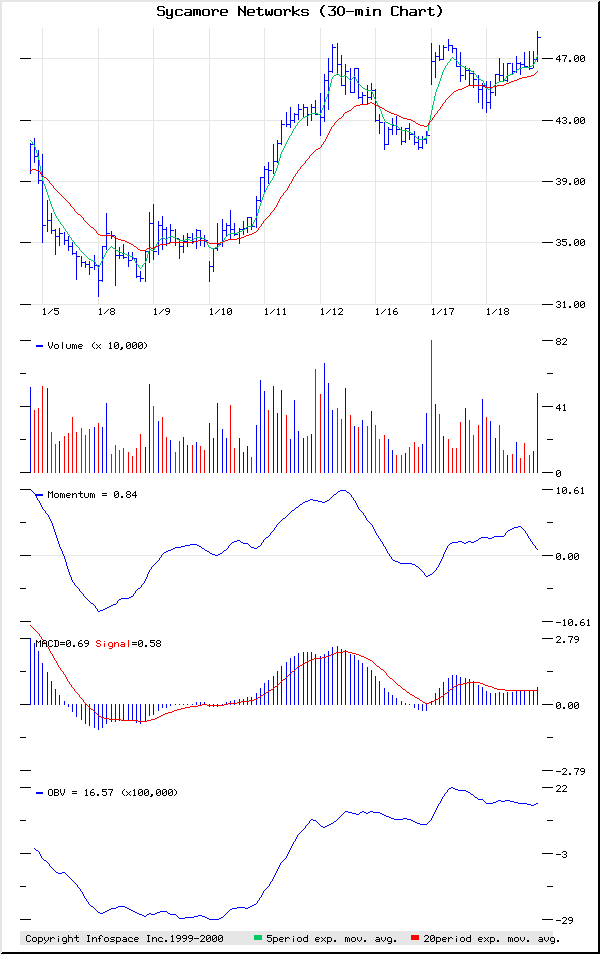Image resolution: width=600 pixels, height=954 pixels.
Task: Click the 1/18 date label
Action: pos(497,312)
